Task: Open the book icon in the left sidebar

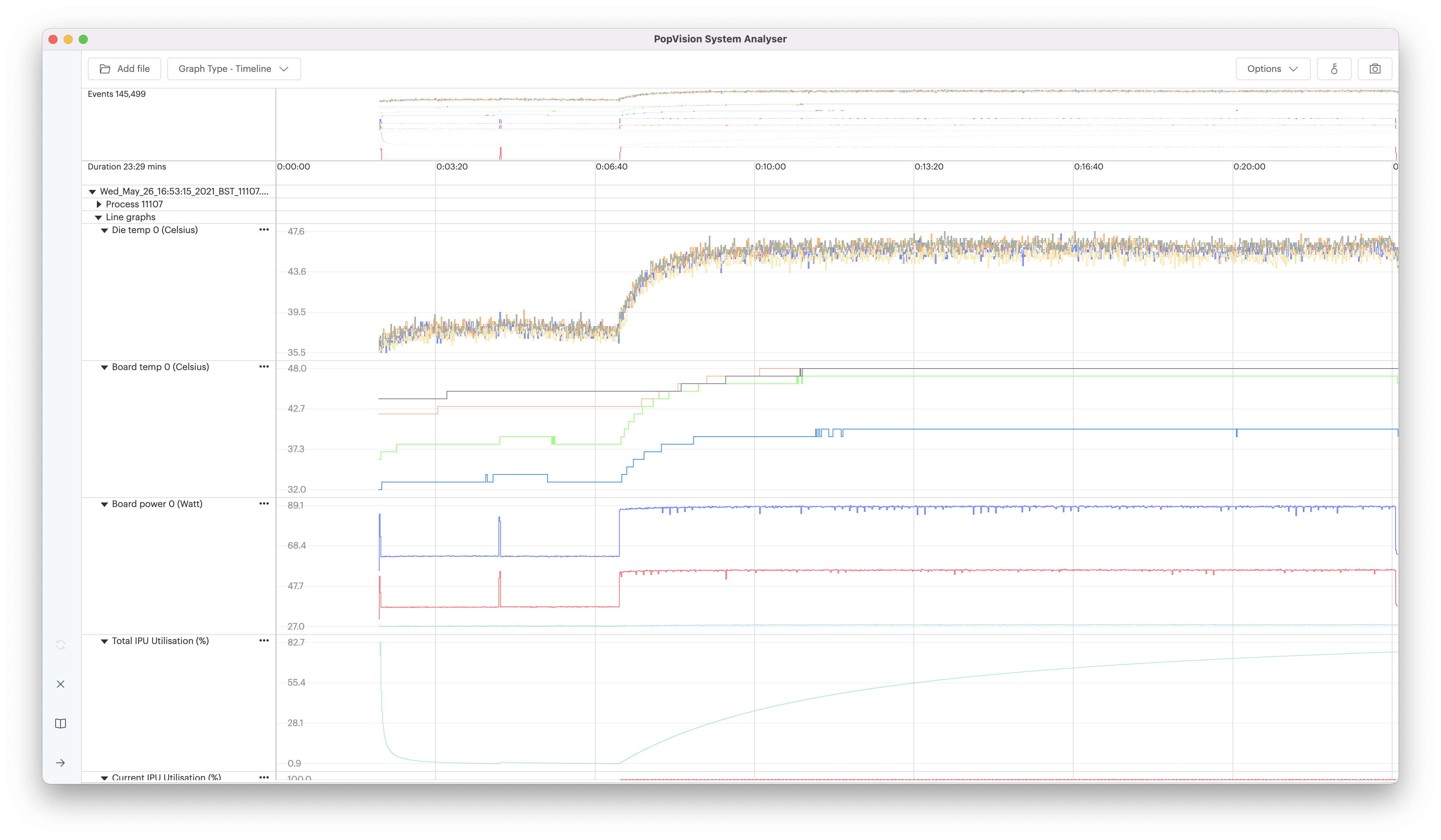Action: (x=61, y=723)
